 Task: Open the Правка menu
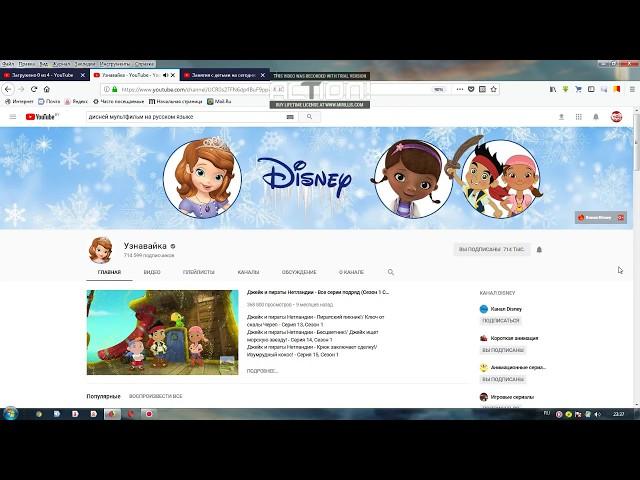pyautogui.click(x=27, y=64)
